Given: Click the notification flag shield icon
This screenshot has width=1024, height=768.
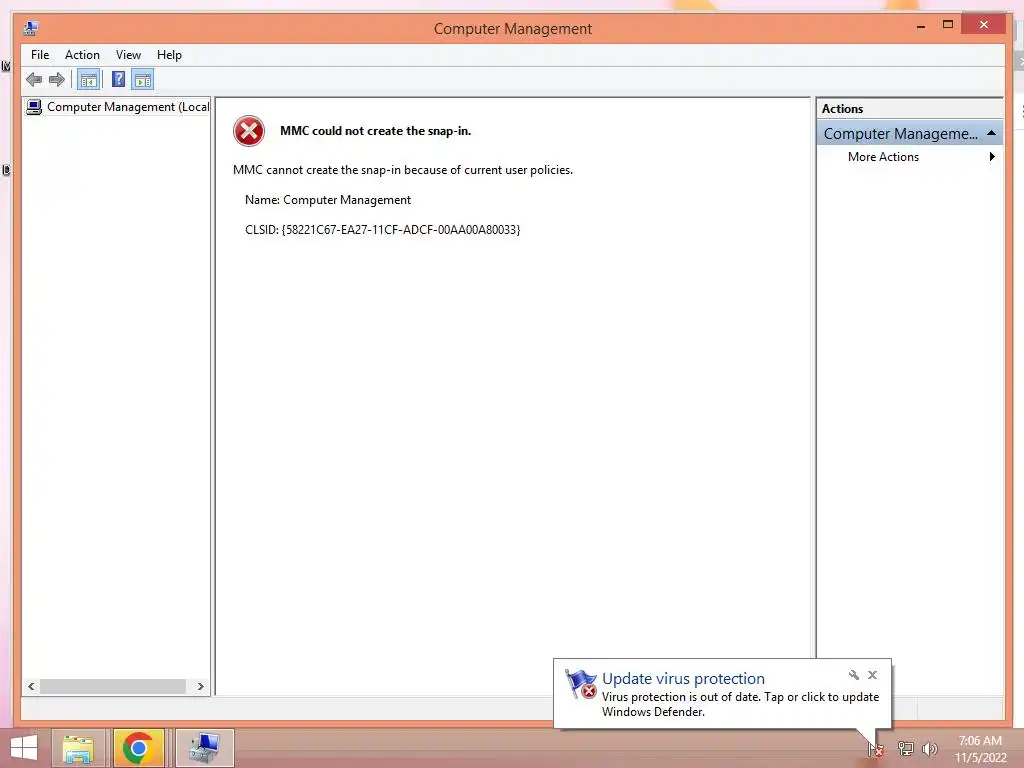Looking at the screenshot, I should [581, 684].
